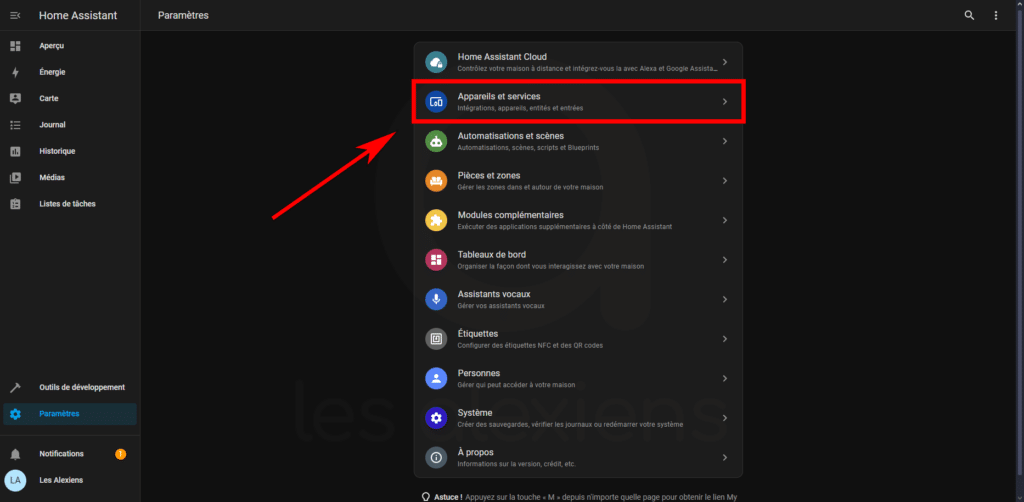Image resolution: width=1024 pixels, height=502 pixels.
Task: Click 'Informations sur la version' description
Action: (x=517, y=464)
